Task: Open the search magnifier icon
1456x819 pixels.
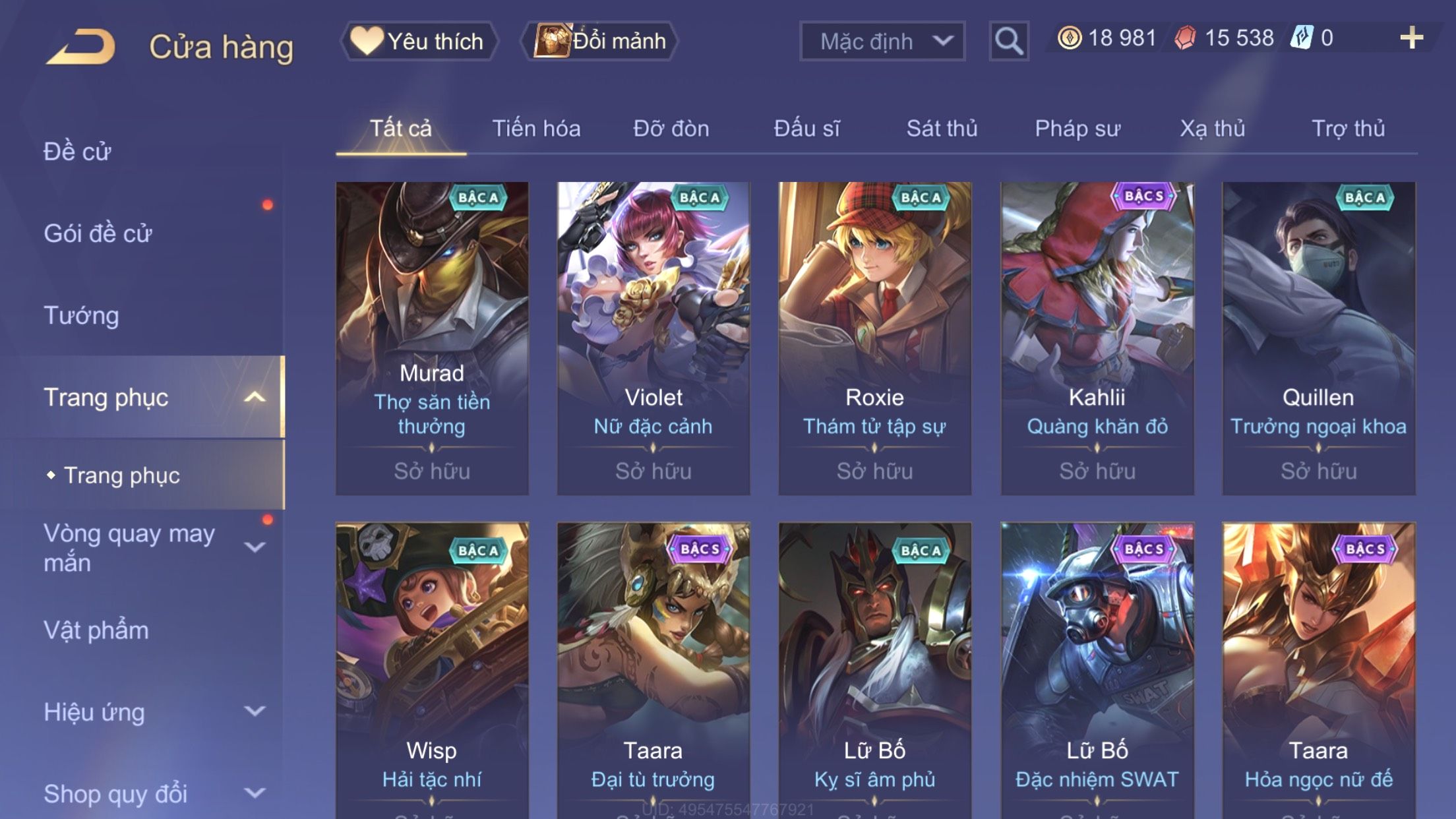Action: 1008,41
